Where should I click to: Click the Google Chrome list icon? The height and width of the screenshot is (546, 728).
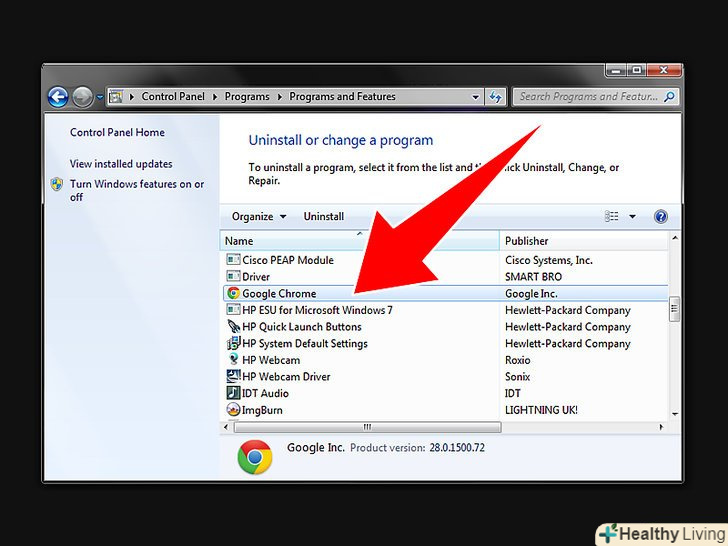[233, 293]
